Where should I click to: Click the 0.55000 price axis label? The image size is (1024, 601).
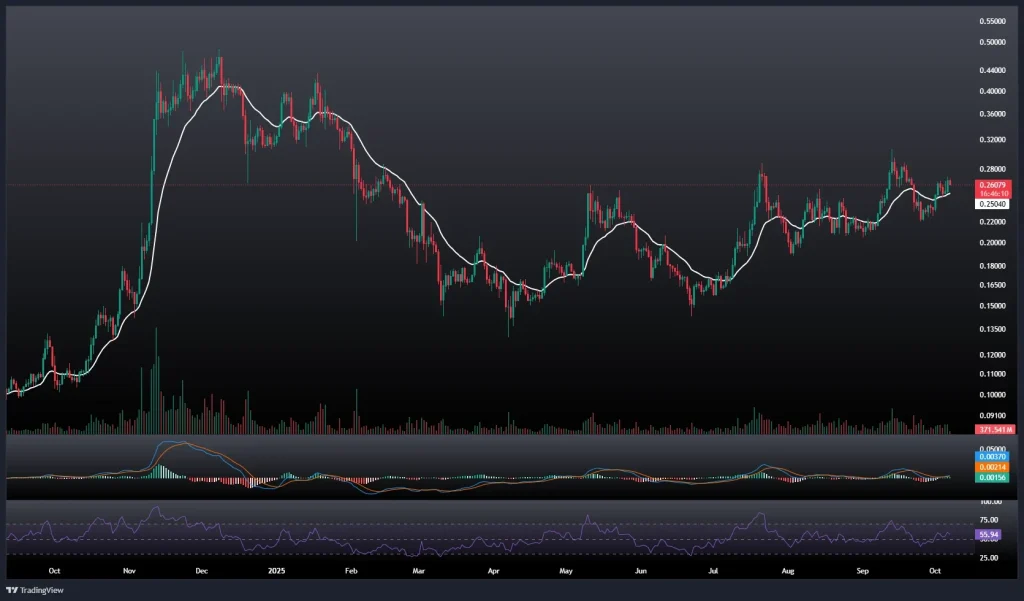pos(994,21)
